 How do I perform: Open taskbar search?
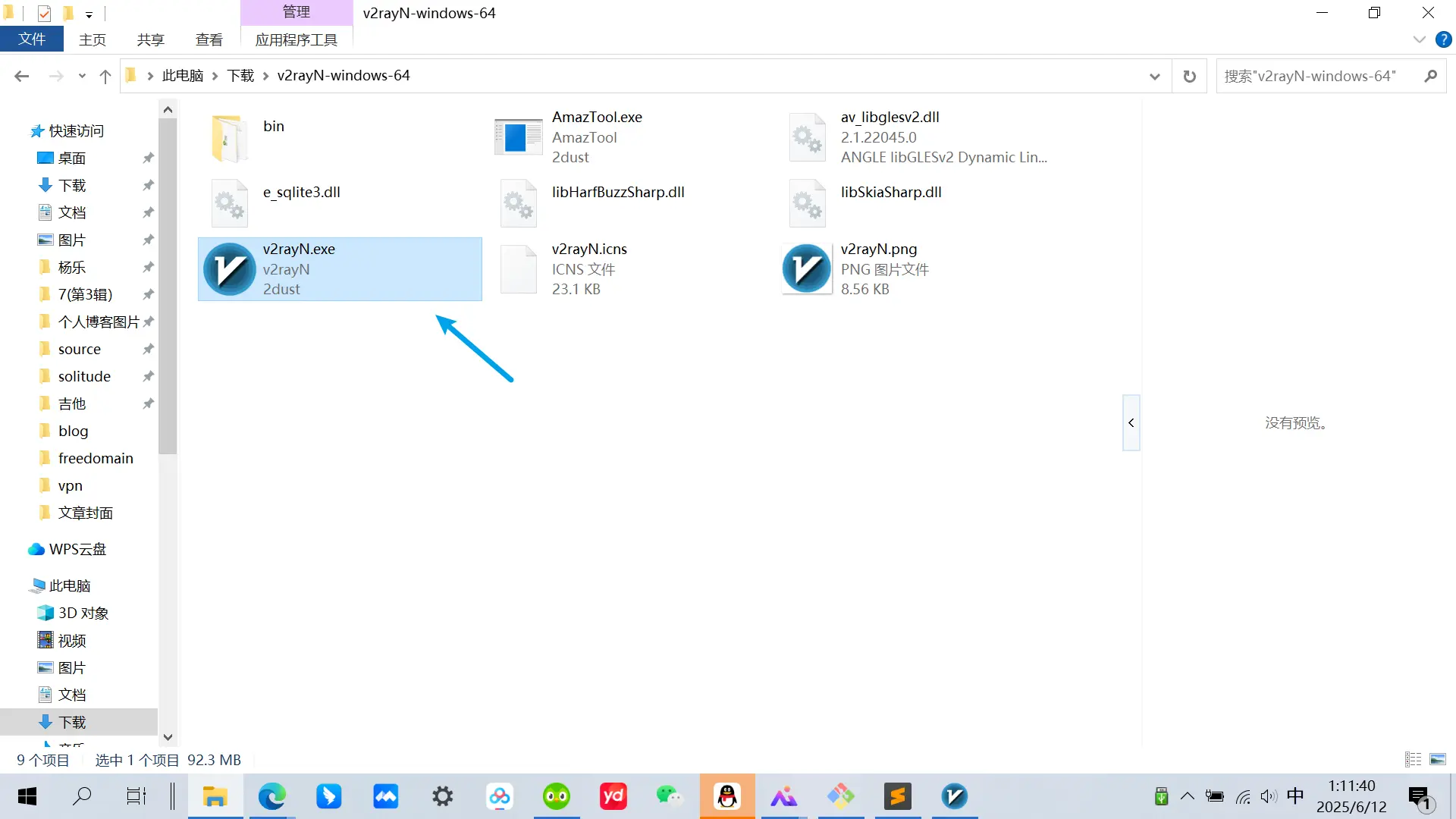point(82,796)
